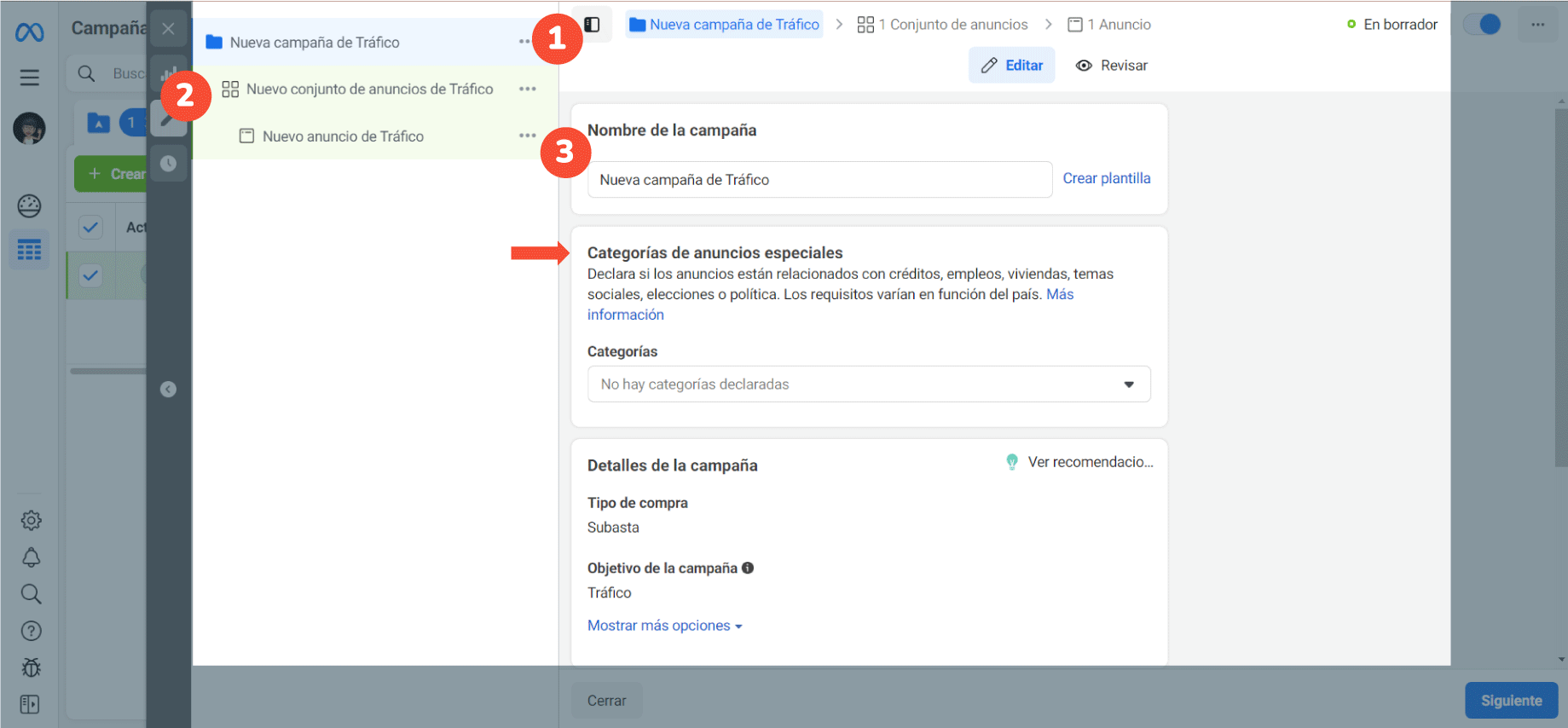Open options for Nuevo anuncio de Tráfico

point(528,136)
